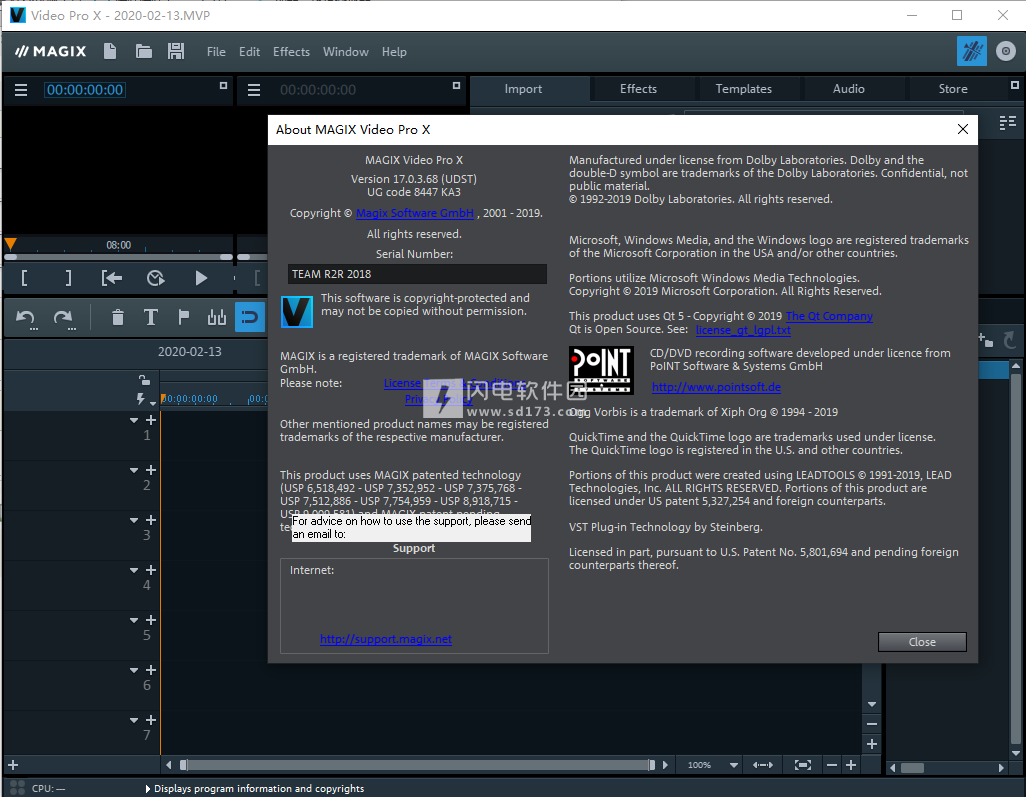Open a project with the folder icon
The width and height of the screenshot is (1026, 797).
point(143,51)
